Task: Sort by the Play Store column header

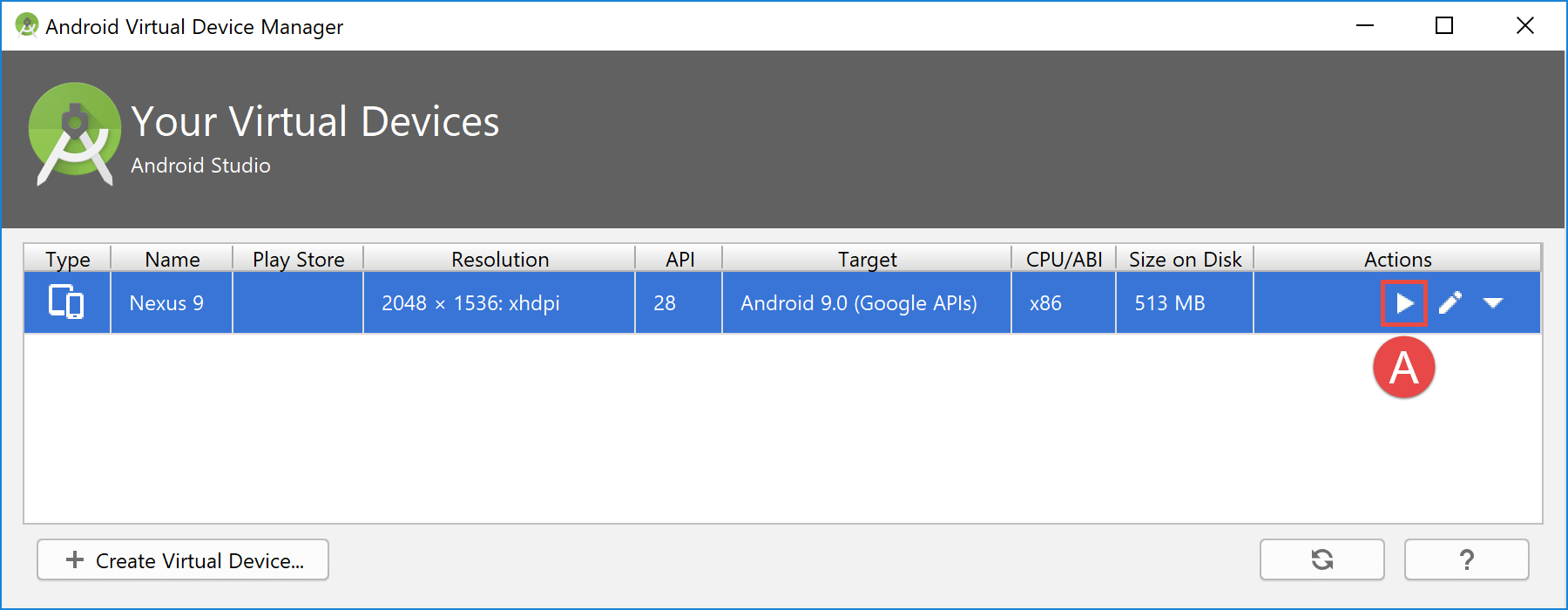Action: point(298,259)
